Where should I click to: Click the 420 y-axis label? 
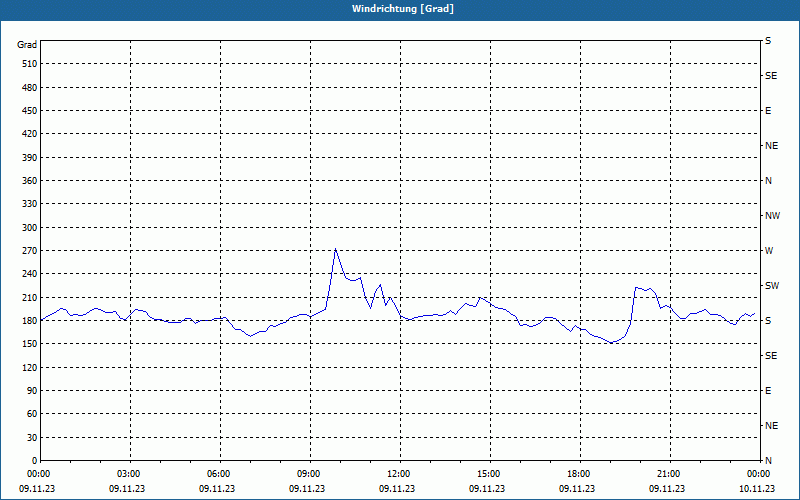(30, 134)
